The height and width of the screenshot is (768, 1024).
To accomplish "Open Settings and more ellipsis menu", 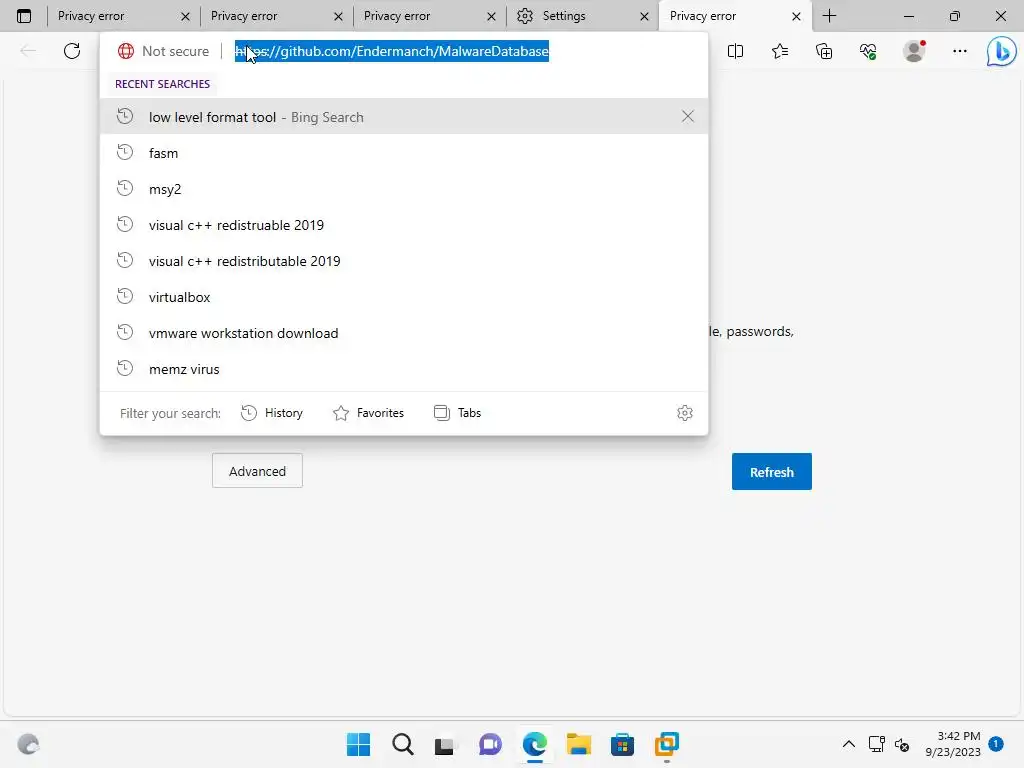I will point(959,51).
